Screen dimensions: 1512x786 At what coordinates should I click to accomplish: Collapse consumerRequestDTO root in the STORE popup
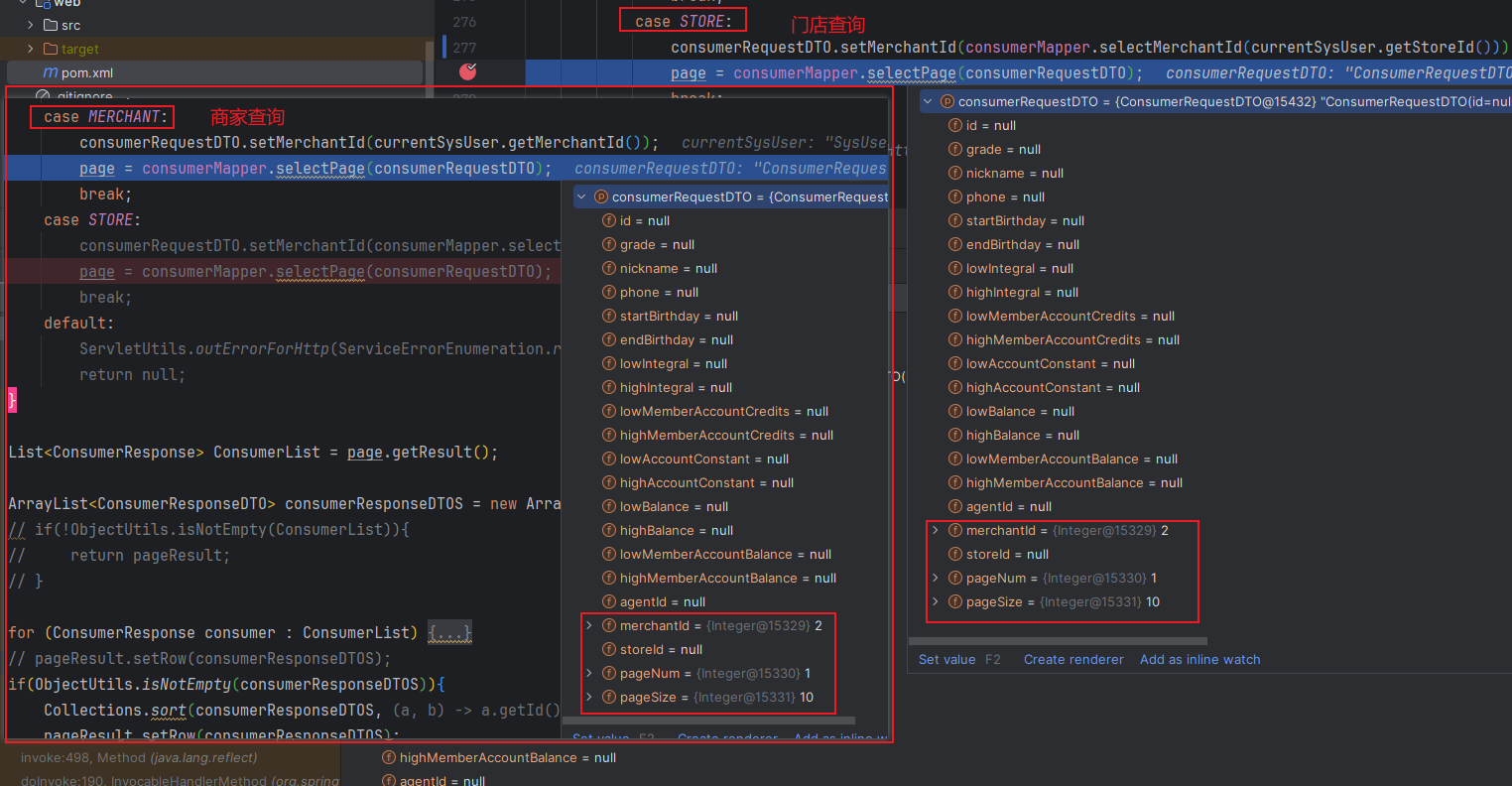click(x=928, y=101)
